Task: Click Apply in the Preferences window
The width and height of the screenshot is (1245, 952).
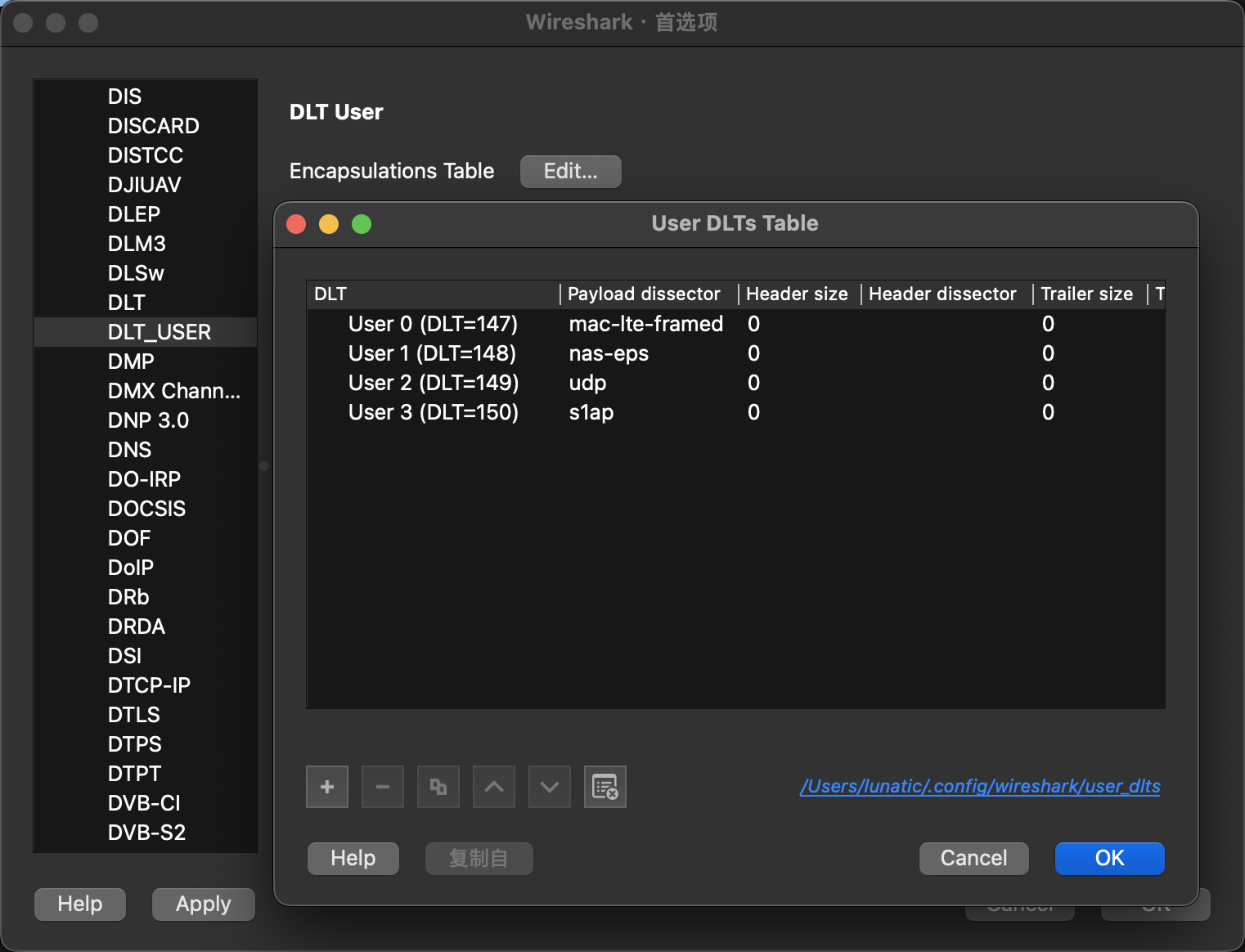Action: [x=203, y=904]
